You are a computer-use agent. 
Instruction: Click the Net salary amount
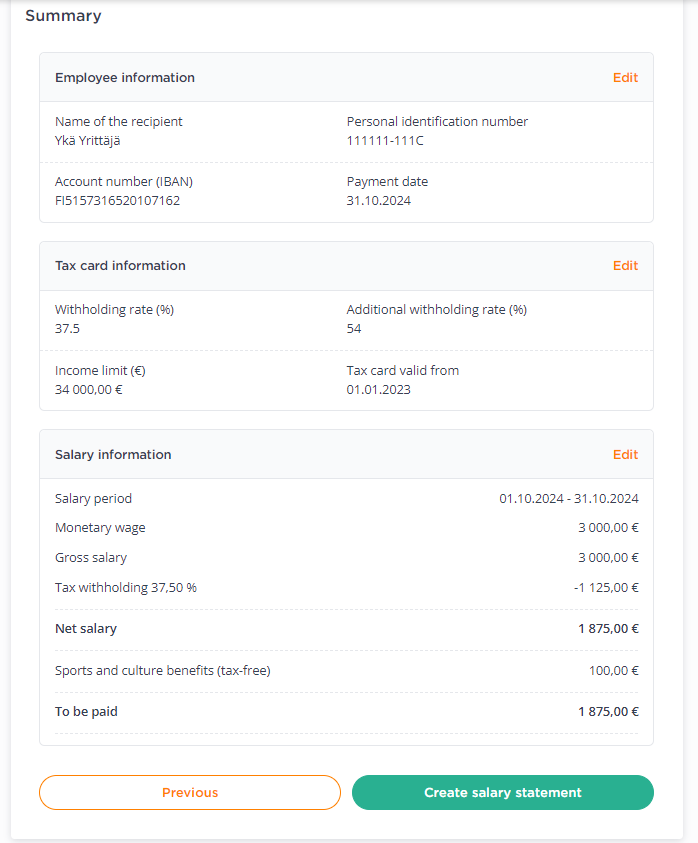(x=608, y=628)
